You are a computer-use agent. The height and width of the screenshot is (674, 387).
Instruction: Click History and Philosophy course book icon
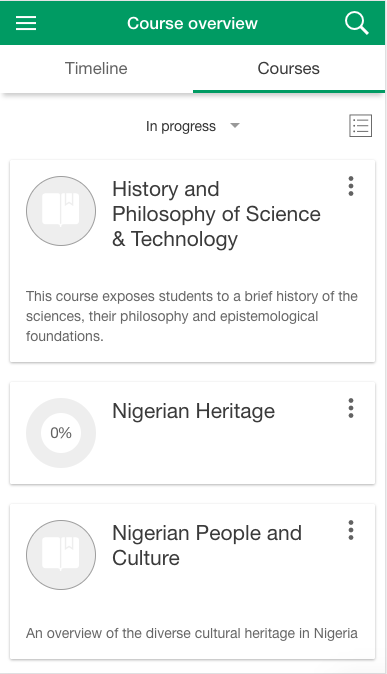tap(61, 211)
